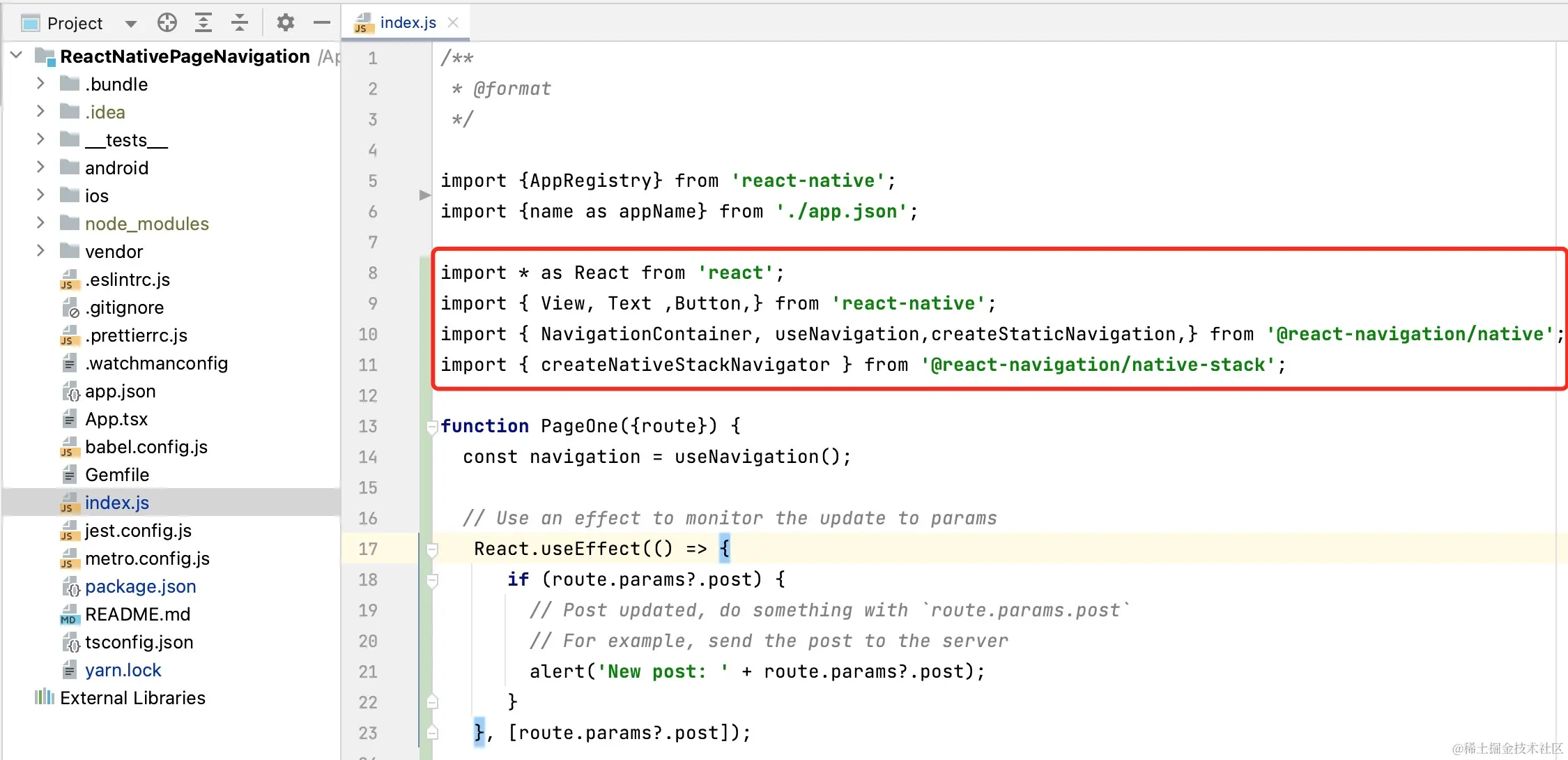Toggle fold marker on the if statement line
This screenshot has width=1568, height=760.
(x=432, y=580)
